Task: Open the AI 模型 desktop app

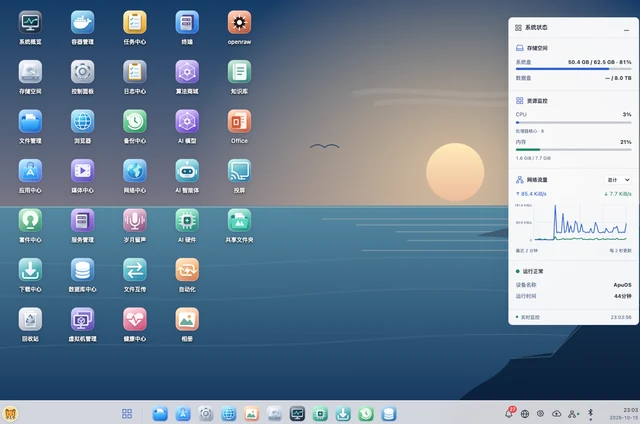Action: point(187,122)
